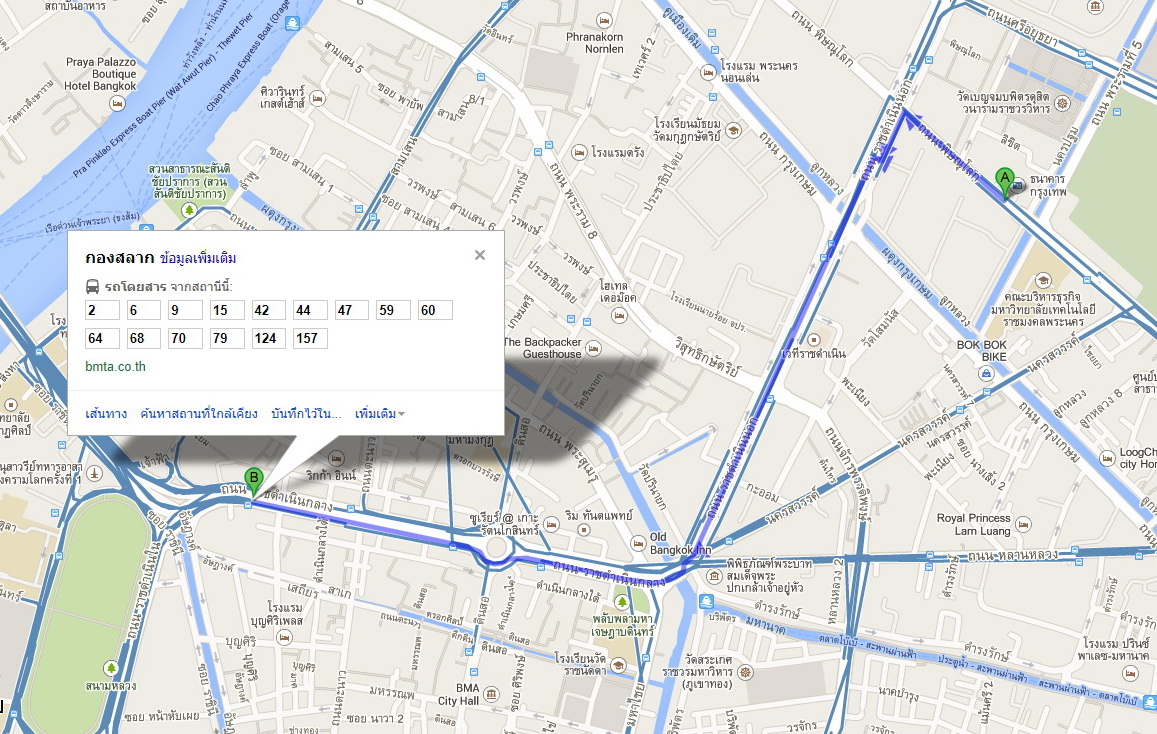Select bus line 60 box
Image resolution: width=1157 pixels, height=734 pixels.
coord(435,310)
